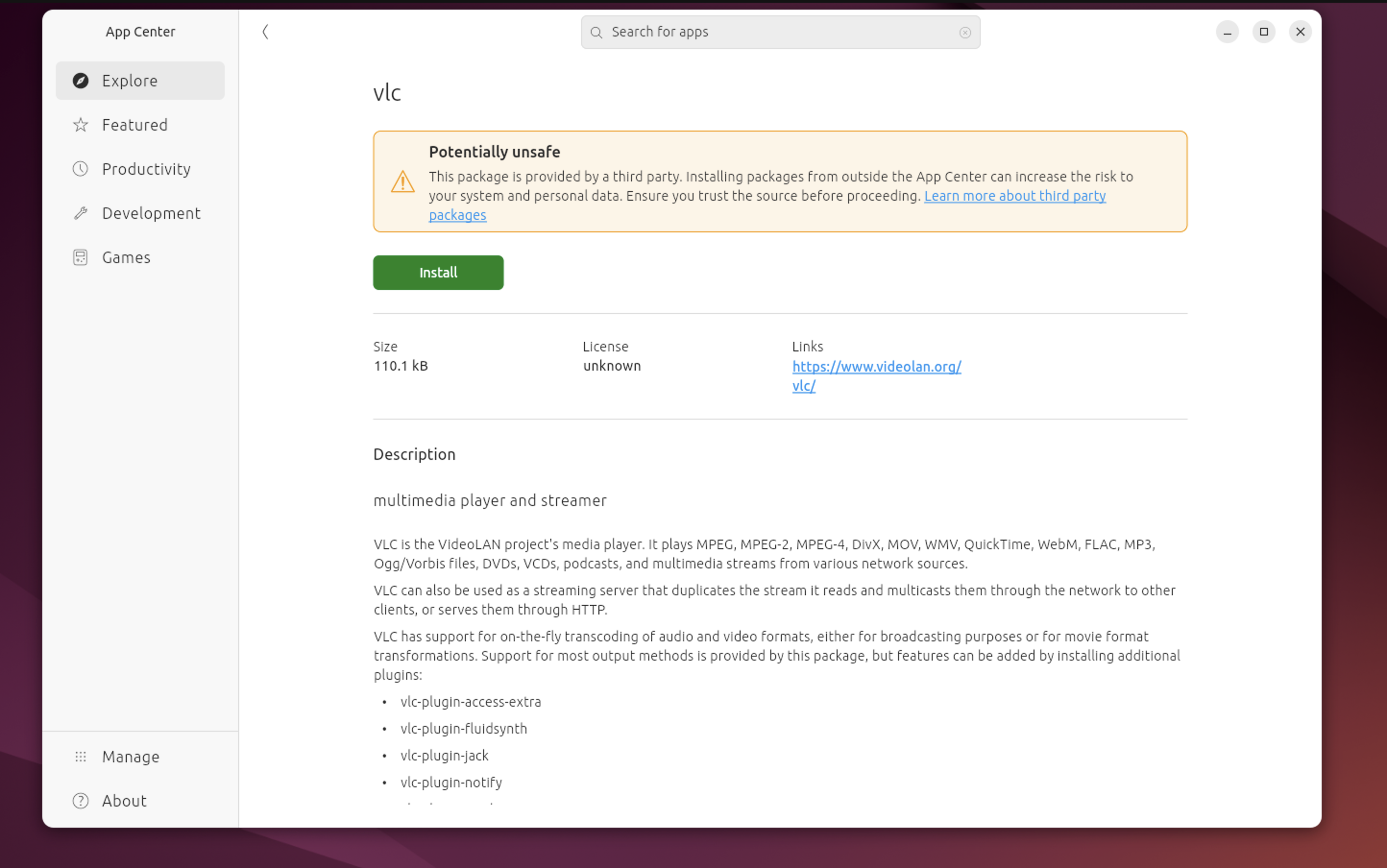Click multimedia player and streamer summary
Image resolution: width=1387 pixels, height=868 pixels.
490,501
